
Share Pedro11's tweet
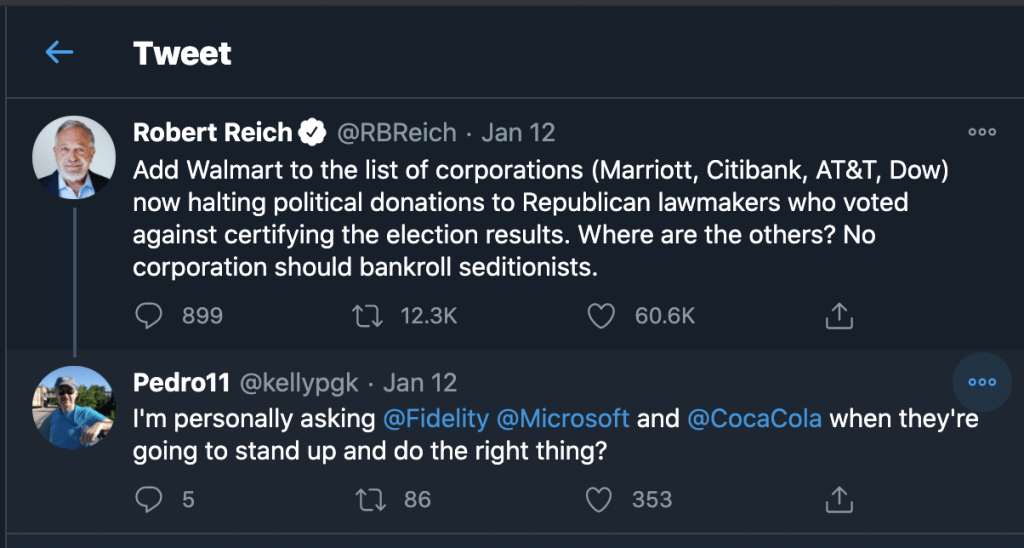(x=839, y=498)
